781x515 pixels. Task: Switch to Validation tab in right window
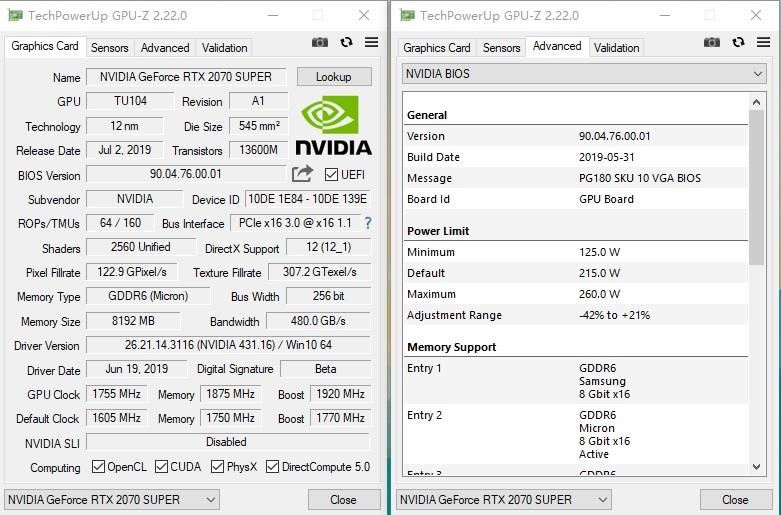click(616, 48)
